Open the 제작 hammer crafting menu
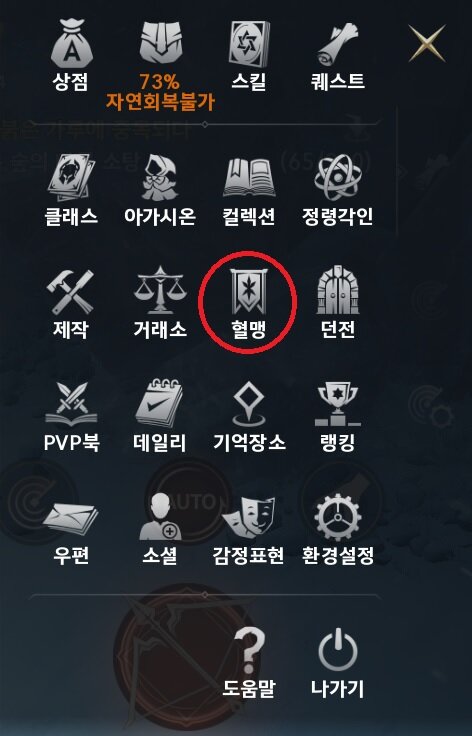This screenshot has width=472, height=736. pyautogui.click(x=70, y=292)
